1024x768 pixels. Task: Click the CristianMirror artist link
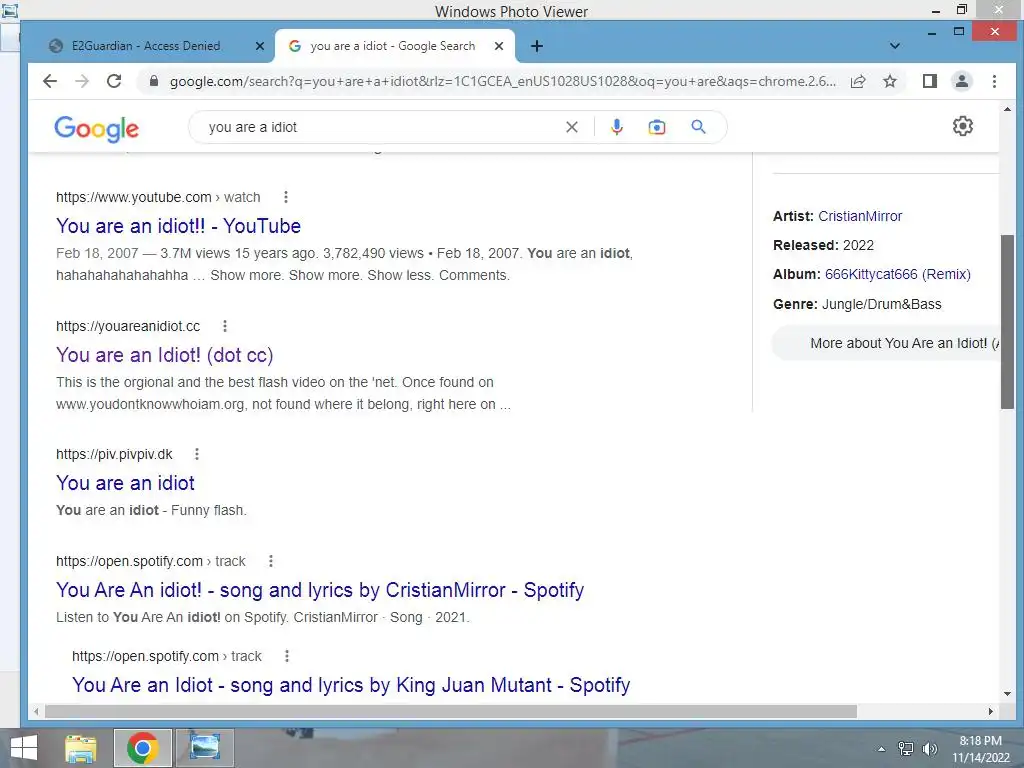click(860, 216)
